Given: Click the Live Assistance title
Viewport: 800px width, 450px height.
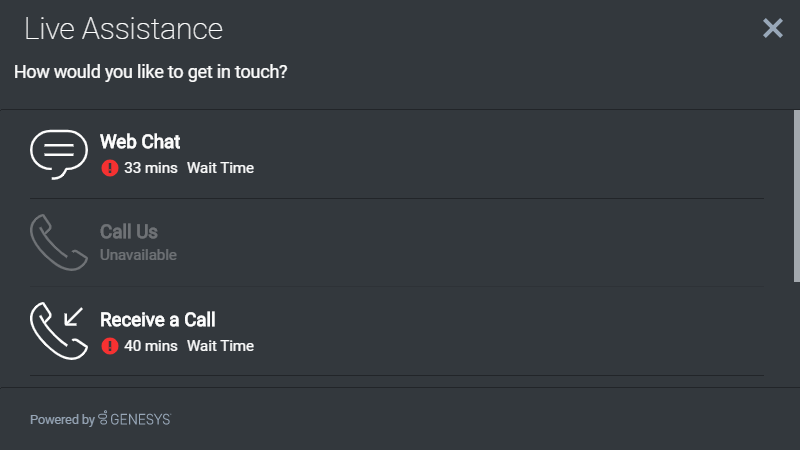Looking at the screenshot, I should click(123, 29).
